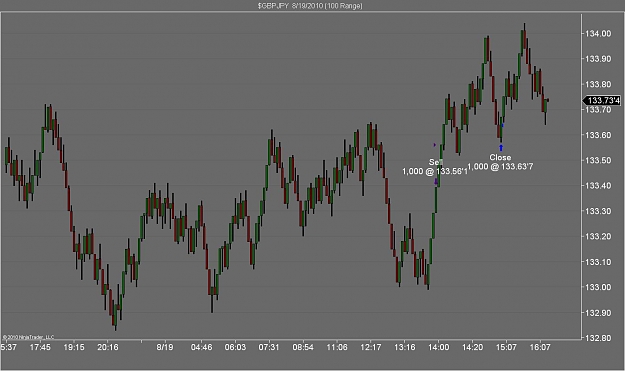Click the 133.90 price axis label
Image resolution: width=625 pixels, height=371 pixels.
pyautogui.click(x=597, y=59)
